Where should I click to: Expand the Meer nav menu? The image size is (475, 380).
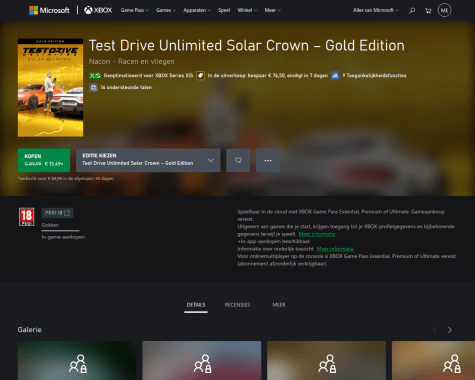click(x=272, y=10)
